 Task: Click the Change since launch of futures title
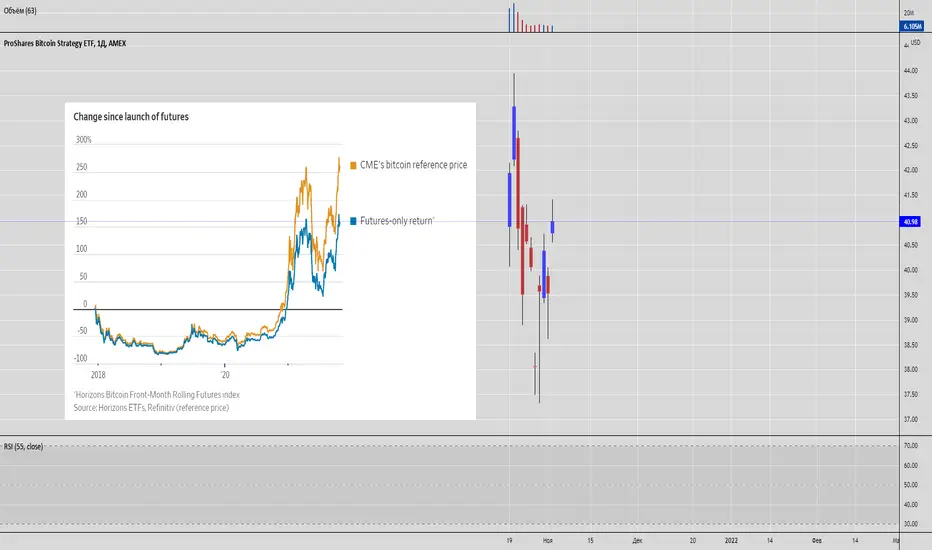(x=131, y=117)
